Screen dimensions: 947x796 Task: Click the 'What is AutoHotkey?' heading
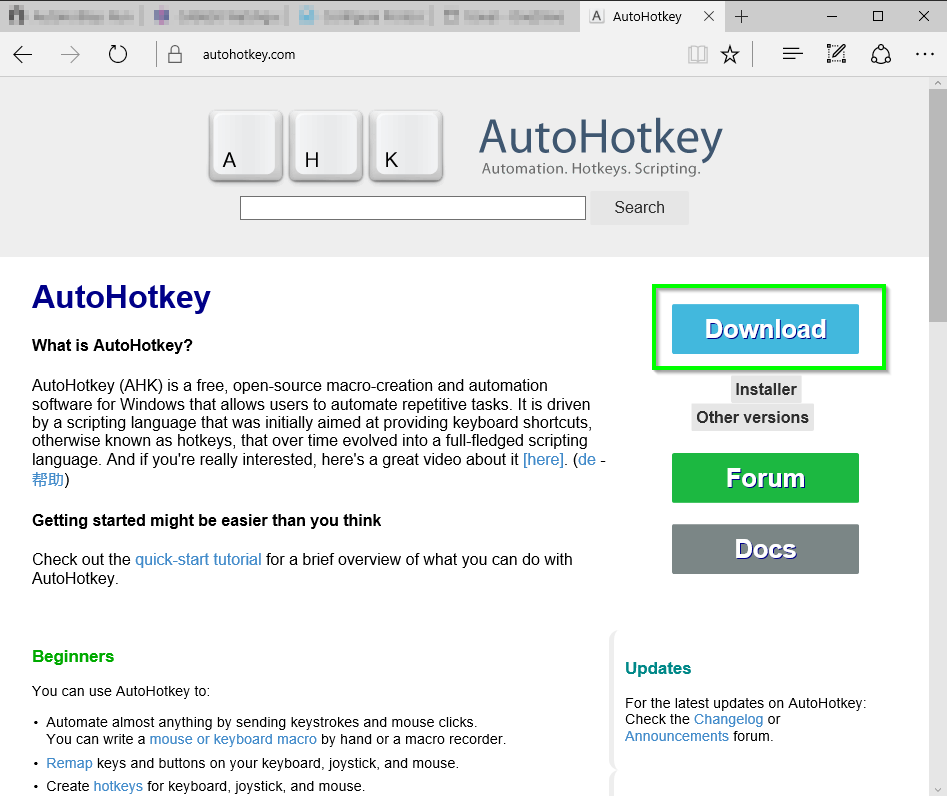pos(112,345)
